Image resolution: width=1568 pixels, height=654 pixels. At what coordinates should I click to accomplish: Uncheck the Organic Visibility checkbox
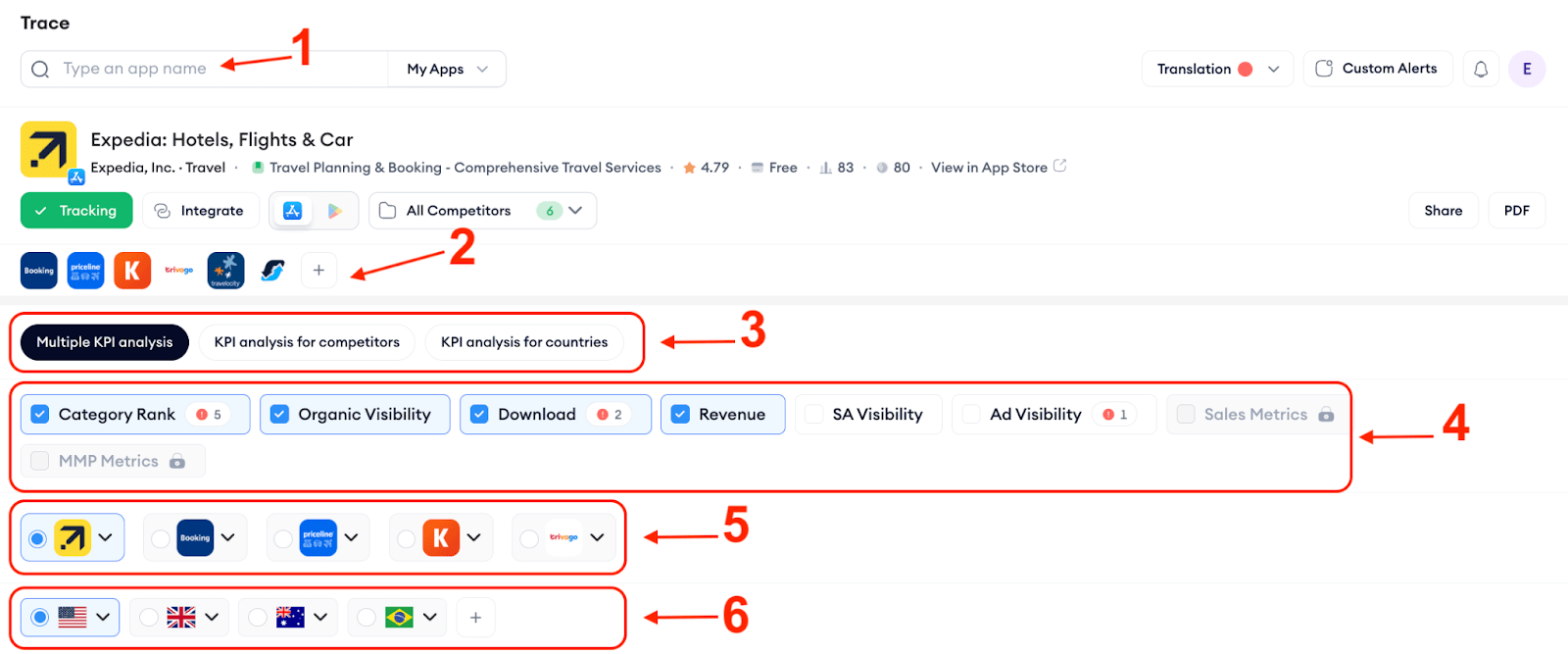point(279,415)
